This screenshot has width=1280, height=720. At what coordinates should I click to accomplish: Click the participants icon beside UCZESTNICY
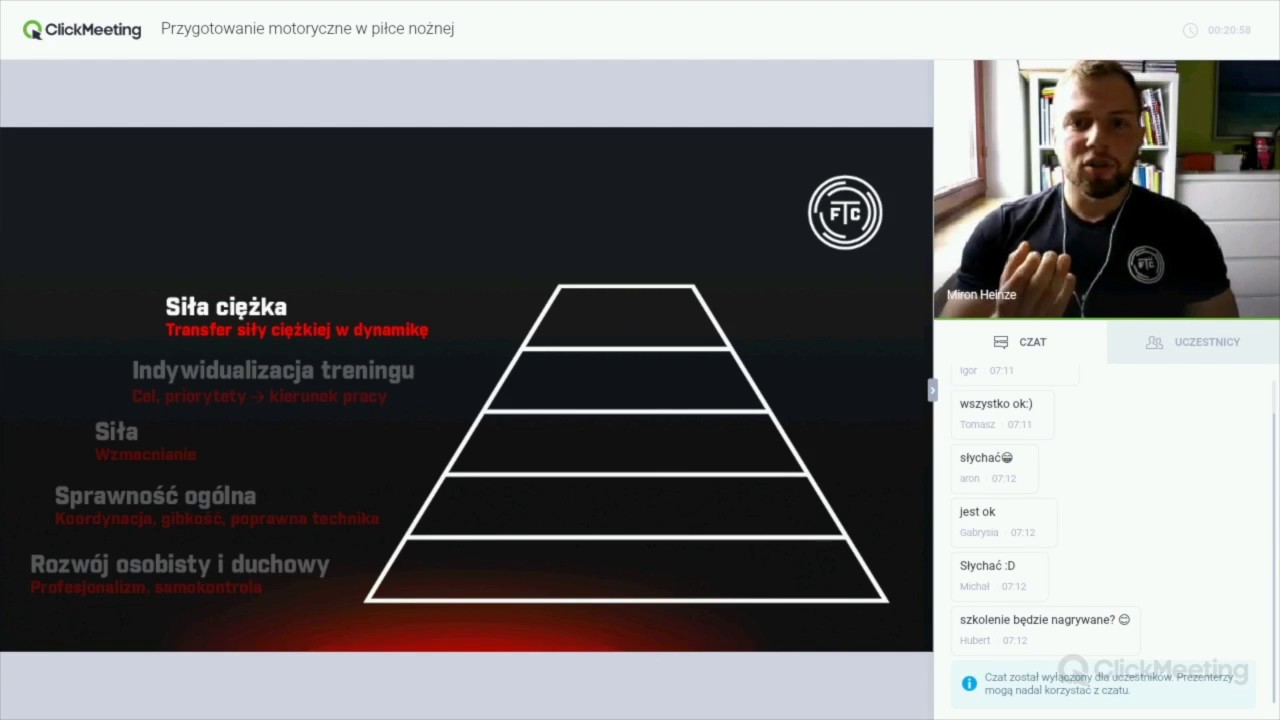(x=1154, y=342)
